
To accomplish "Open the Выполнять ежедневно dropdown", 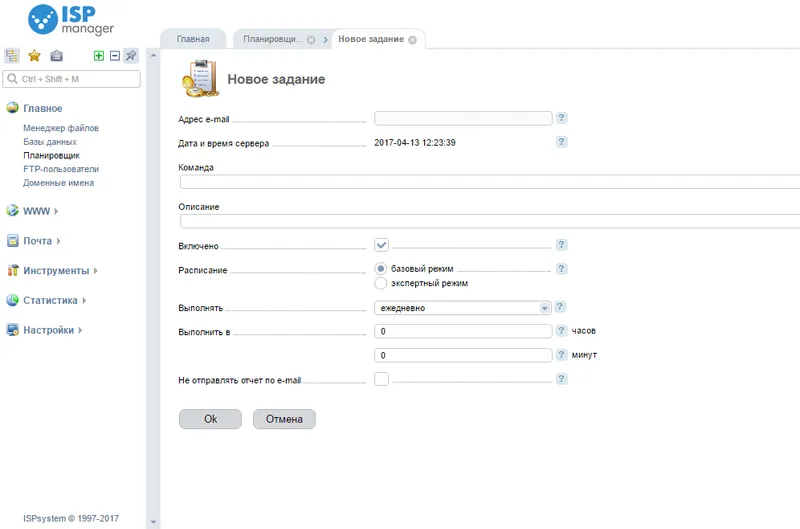I will pyautogui.click(x=463, y=308).
